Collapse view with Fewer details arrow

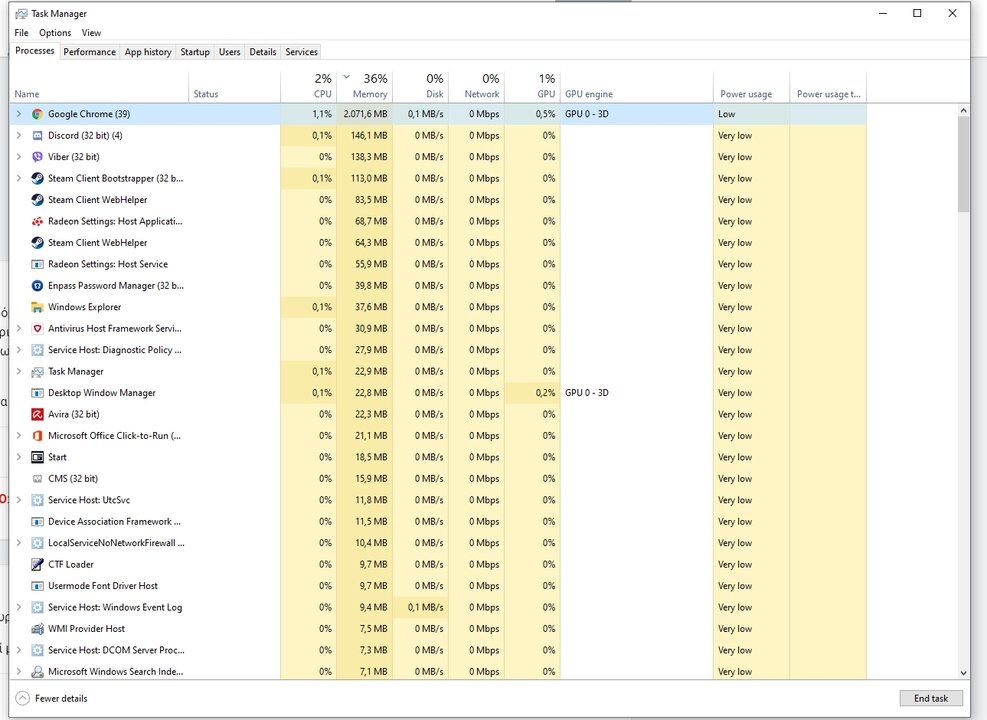[x=22, y=698]
